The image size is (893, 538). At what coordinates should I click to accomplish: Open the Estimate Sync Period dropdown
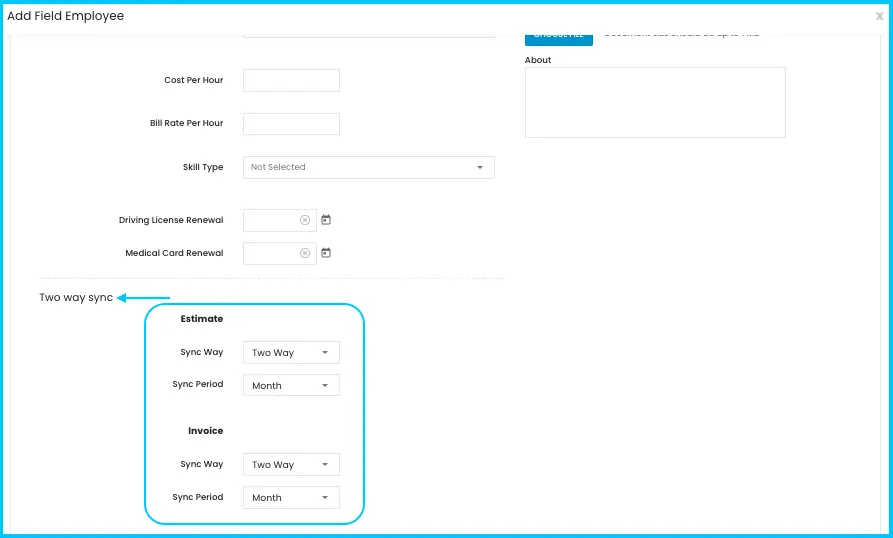291,385
